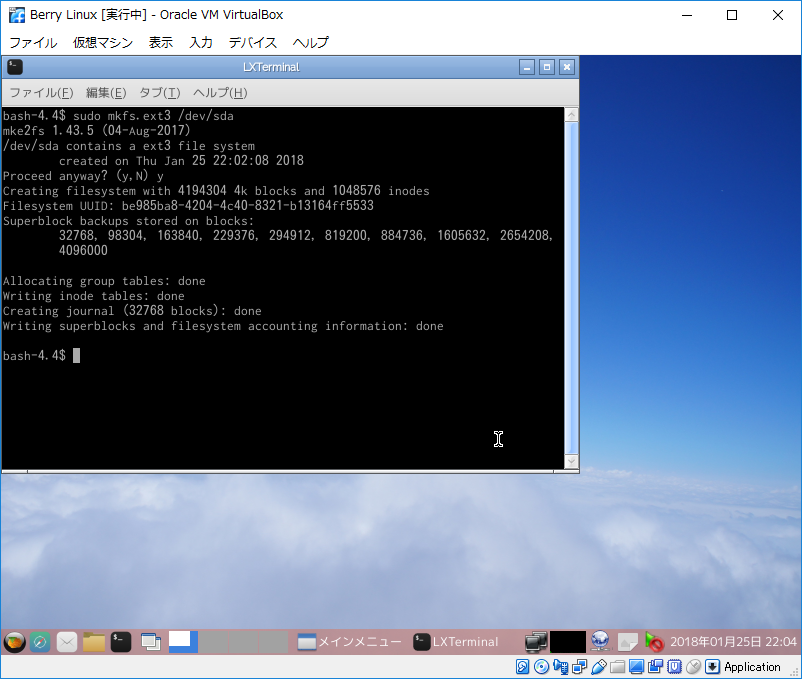Click the show desktop windows icon

tap(151, 642)
